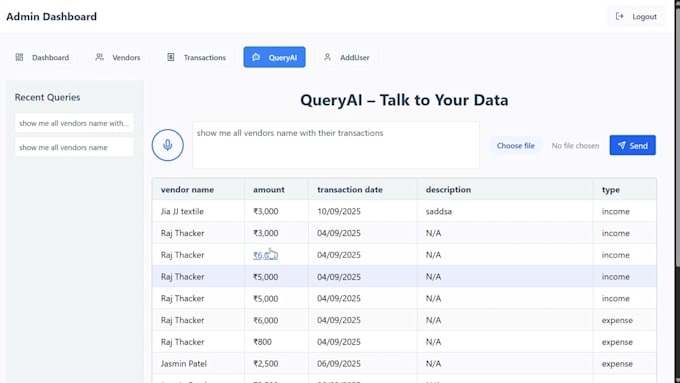Open recent query 'show me all vendors name'
Screen dimensions: 680x383
74,147
